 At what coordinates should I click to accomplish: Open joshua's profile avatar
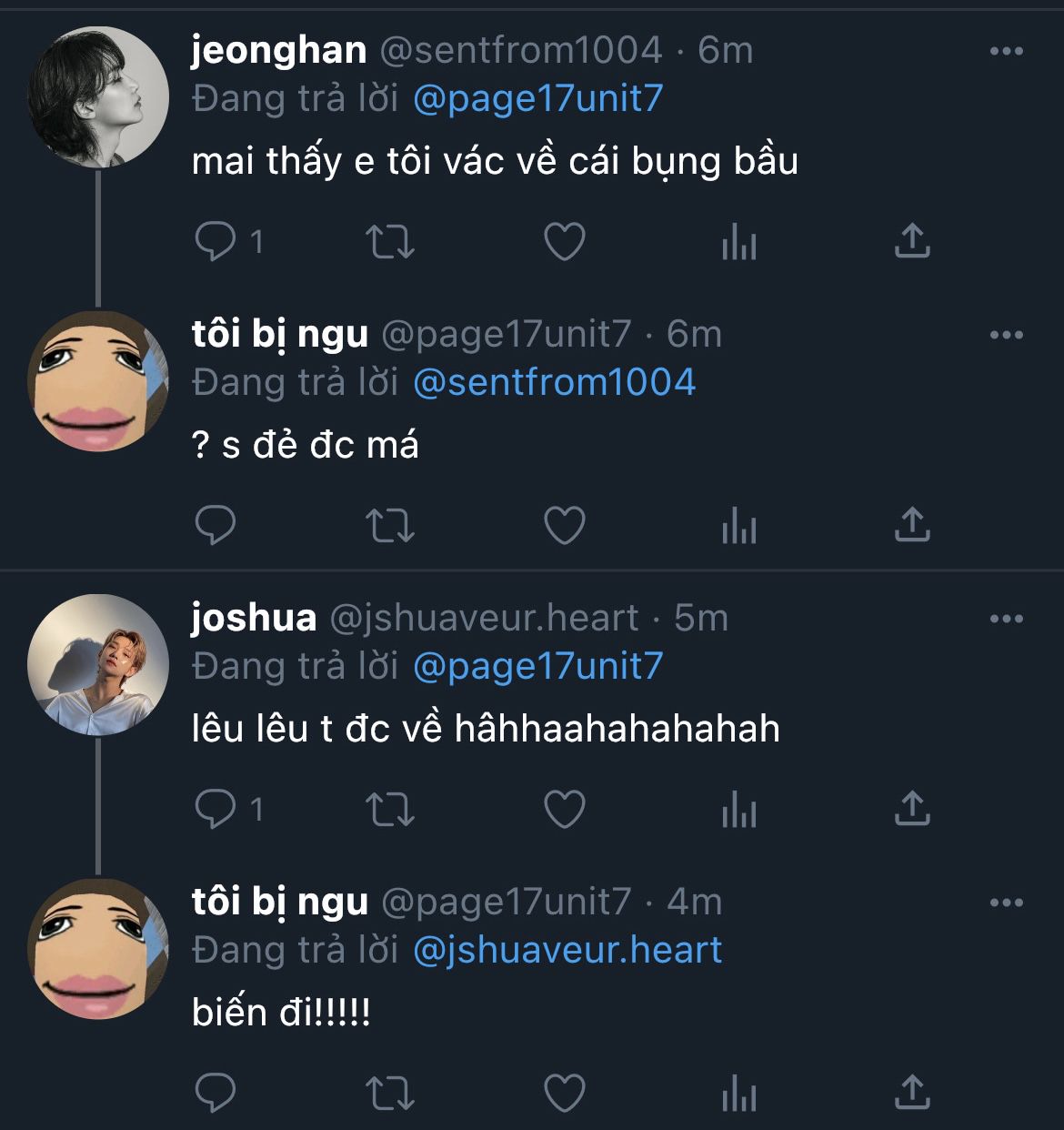pos(98,665)
